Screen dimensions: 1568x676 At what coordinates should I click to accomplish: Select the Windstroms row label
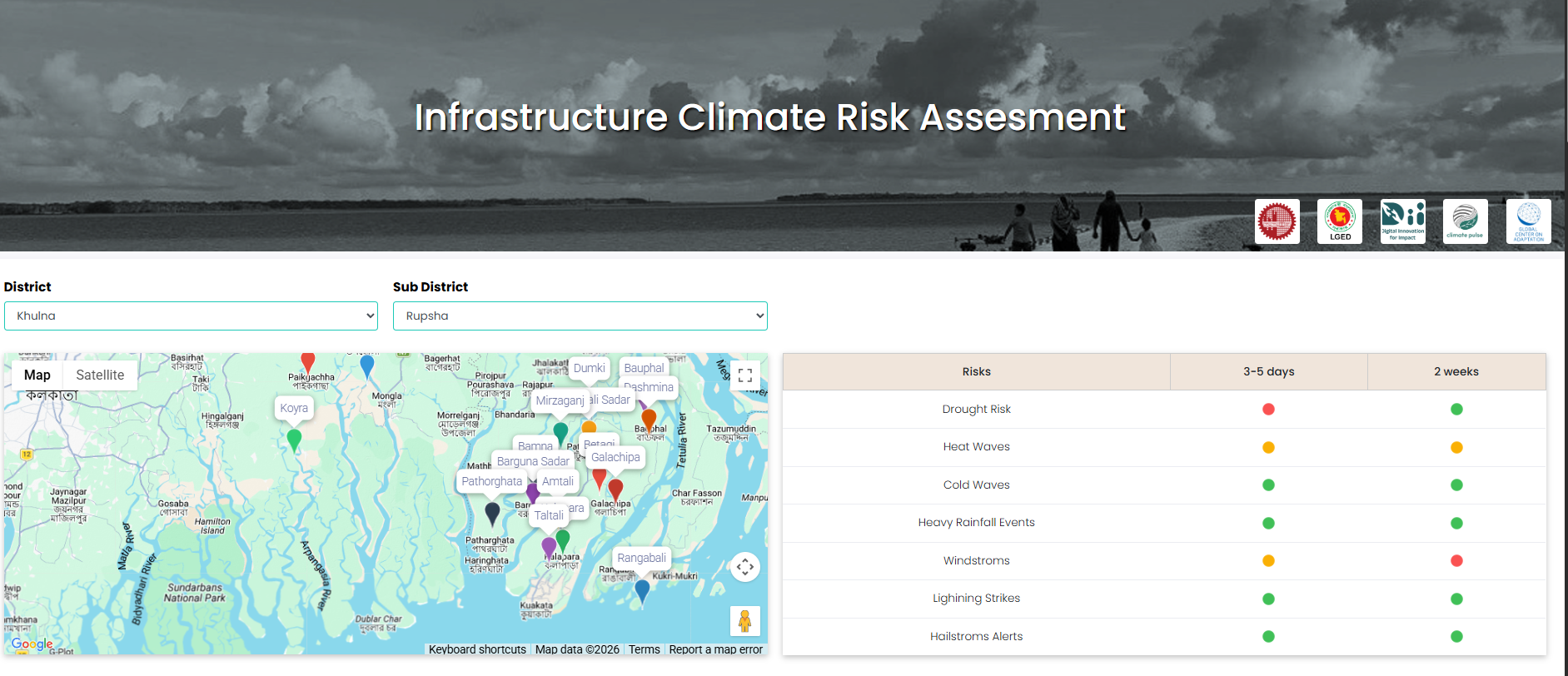(976, 560)
